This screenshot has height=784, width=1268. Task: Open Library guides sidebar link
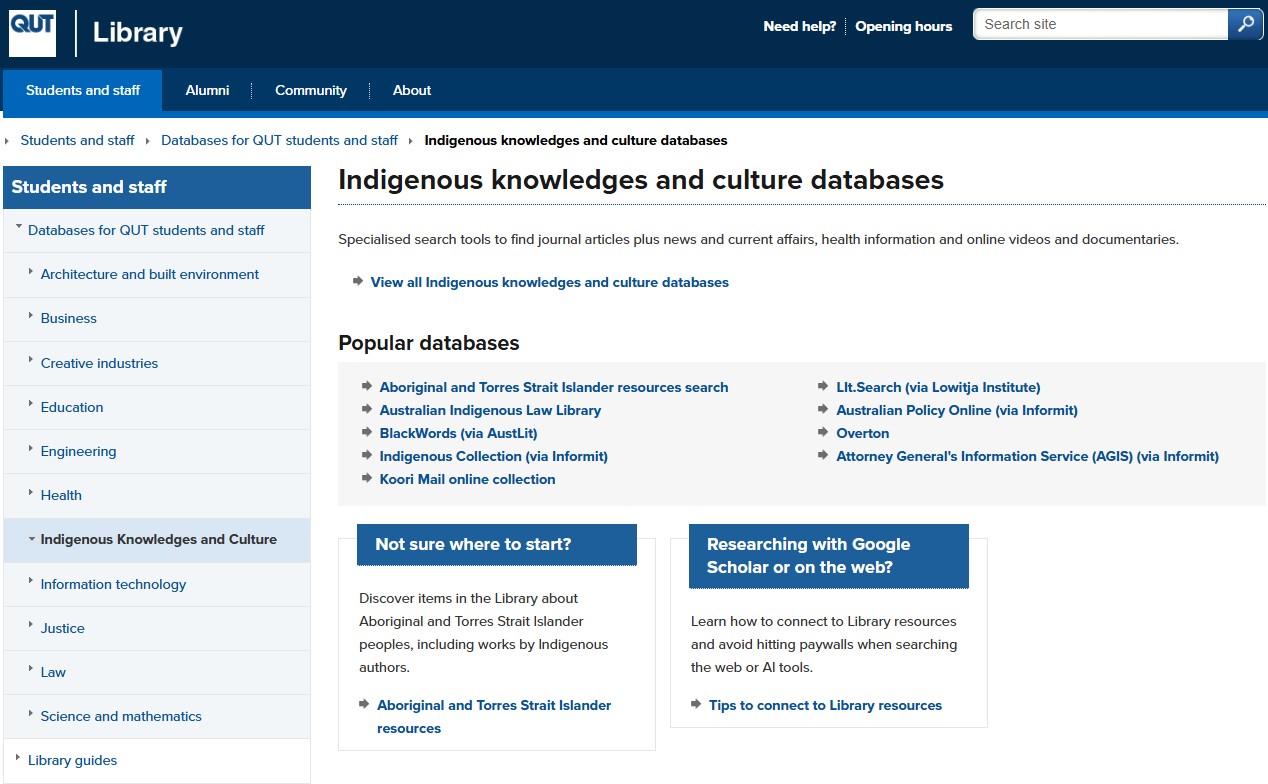72,760
